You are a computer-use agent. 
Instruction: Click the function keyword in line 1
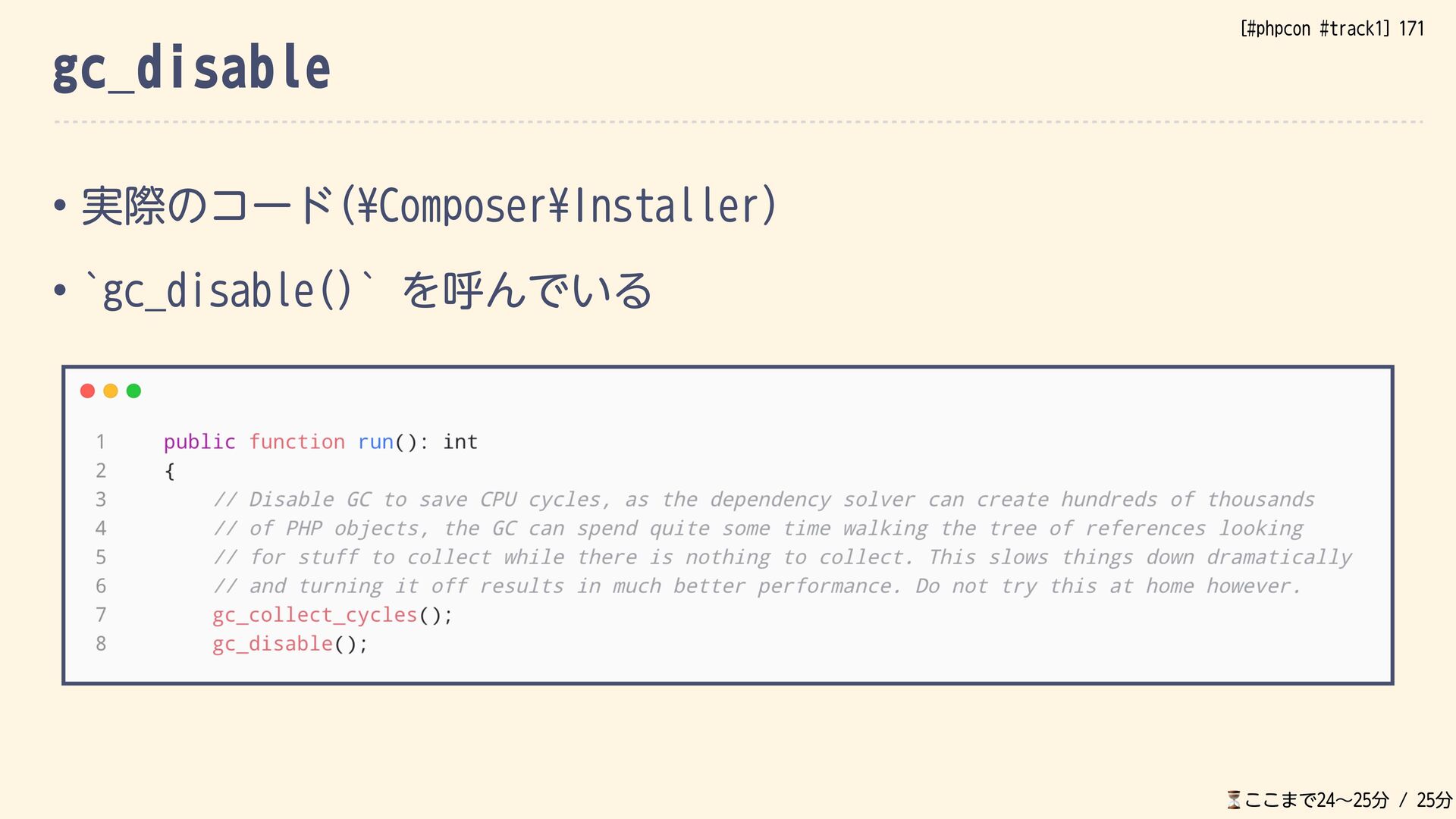pos(297,442)
